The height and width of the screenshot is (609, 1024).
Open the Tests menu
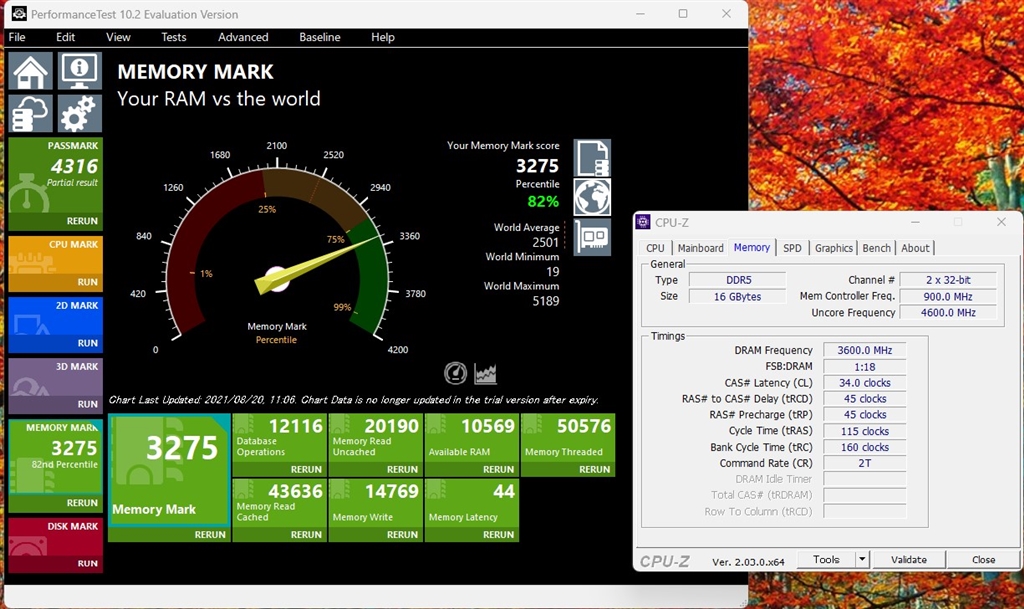pos(174,37)
